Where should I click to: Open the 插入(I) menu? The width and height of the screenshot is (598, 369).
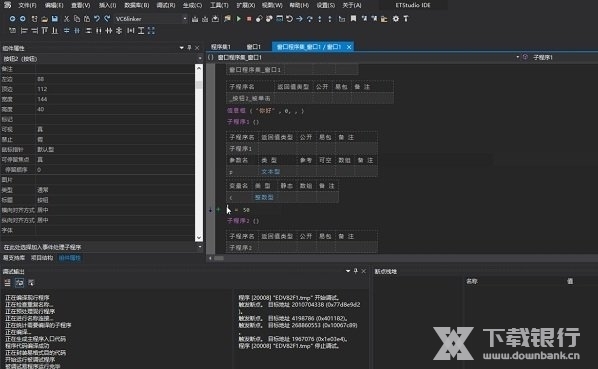(x=107, y=5)
